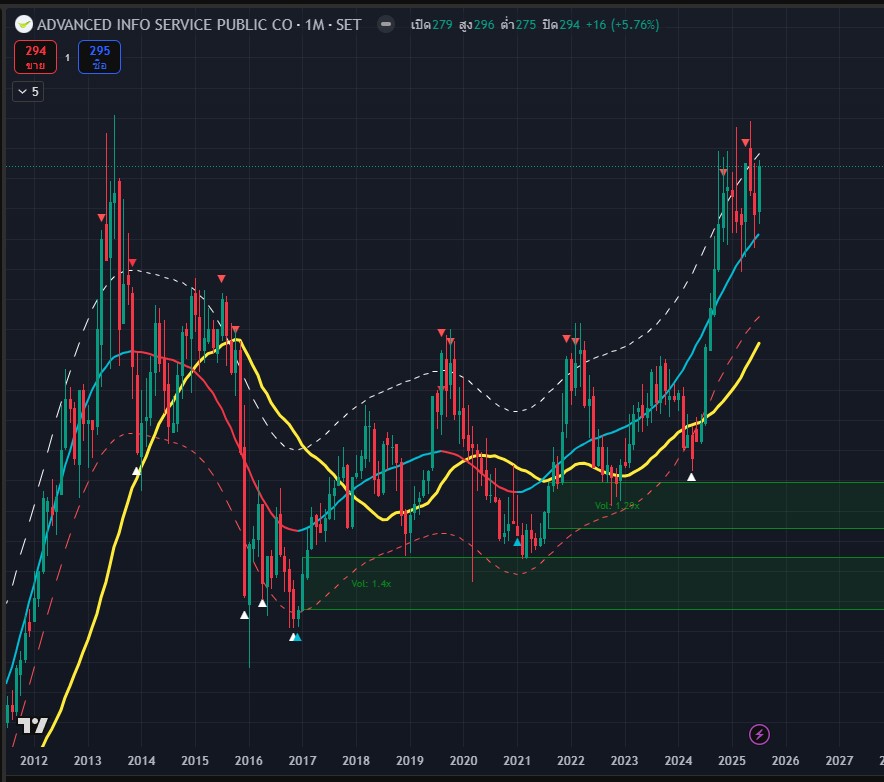Click the 2018 label on time axis
884x782 pixels.
(x=356, y=761)
